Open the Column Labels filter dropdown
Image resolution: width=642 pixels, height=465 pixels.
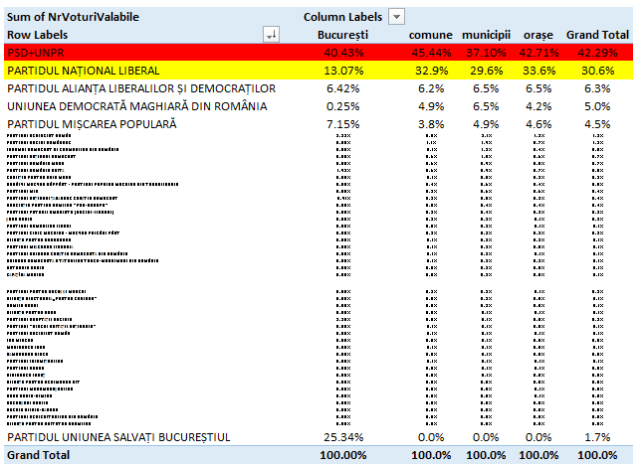click(x=397, y=17)
